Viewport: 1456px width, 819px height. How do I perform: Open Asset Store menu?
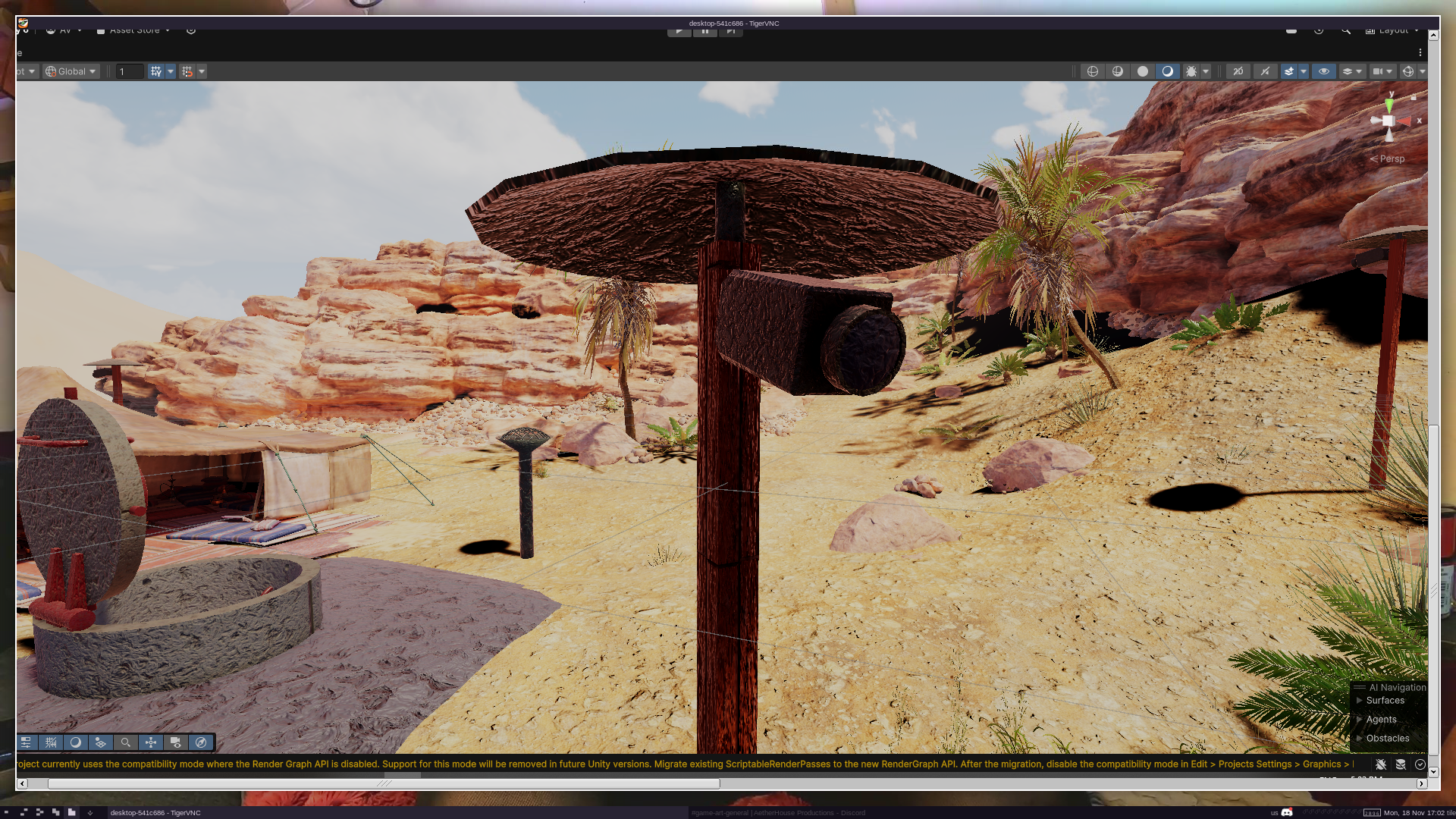click(x=133, y=30)
